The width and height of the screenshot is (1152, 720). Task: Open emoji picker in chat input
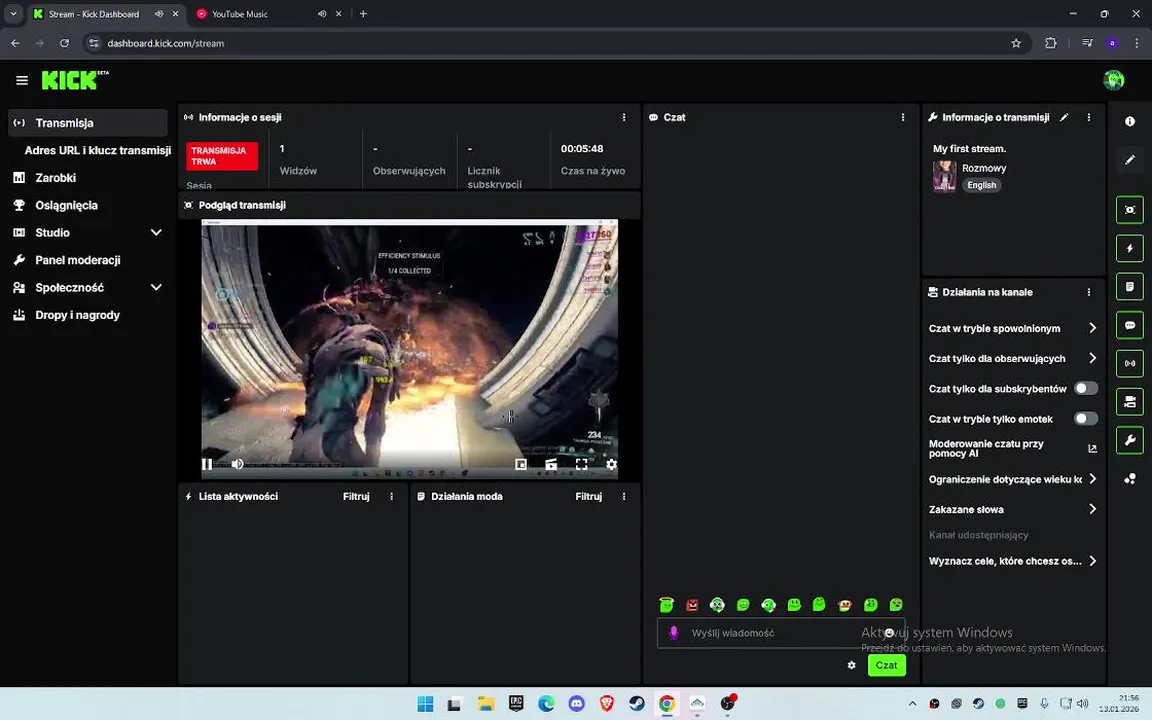pyautogui.click(x=889, y=633)
